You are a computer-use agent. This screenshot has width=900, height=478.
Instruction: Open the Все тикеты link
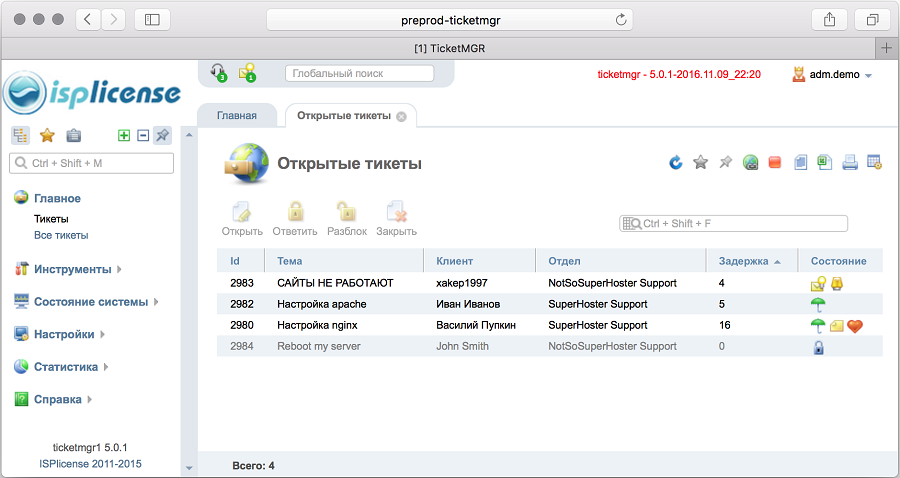pyautogui.click(x=61, y=235)
